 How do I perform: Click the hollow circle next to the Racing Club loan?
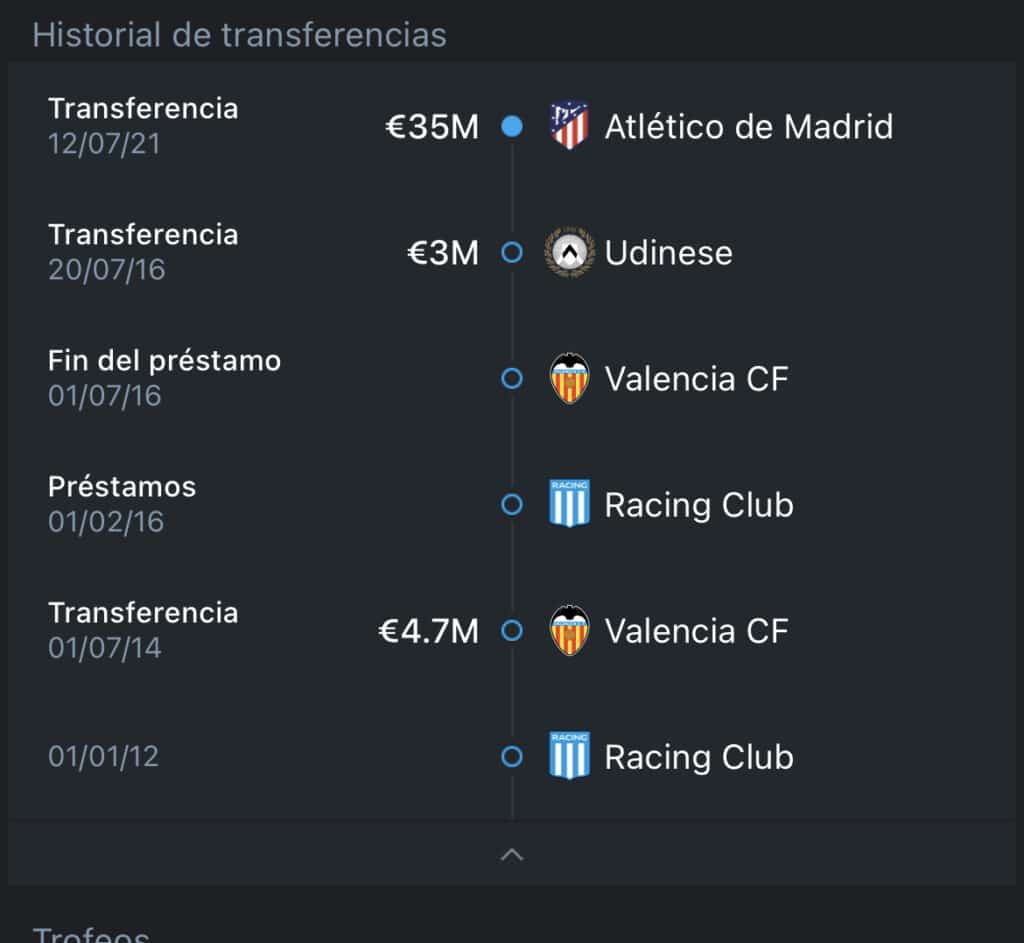(x=512, y=504)
